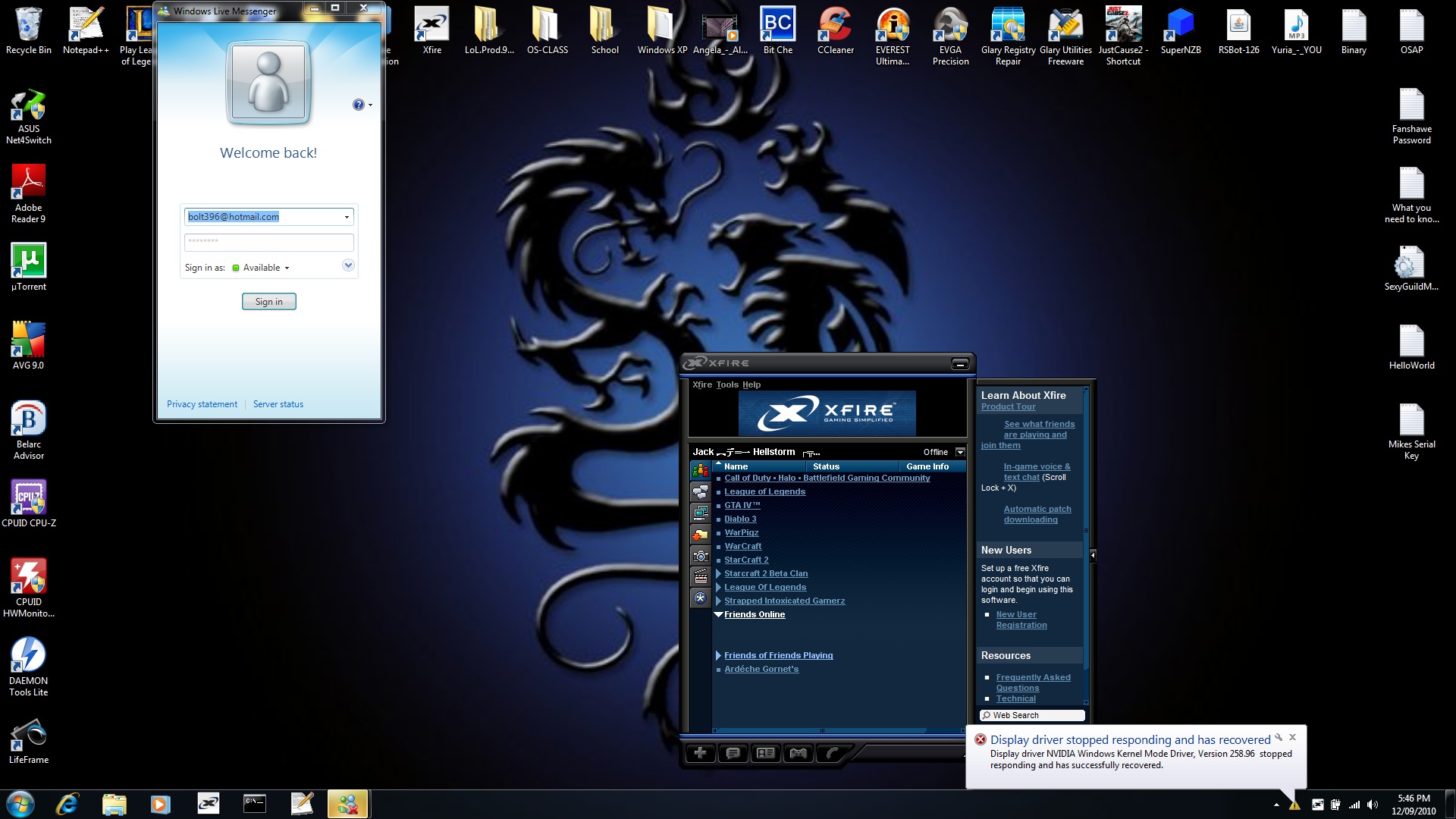The width and height of the screenshot is (1456, 819).
Task: Click Messenger user avatar picture
Action: coord(268,83)
